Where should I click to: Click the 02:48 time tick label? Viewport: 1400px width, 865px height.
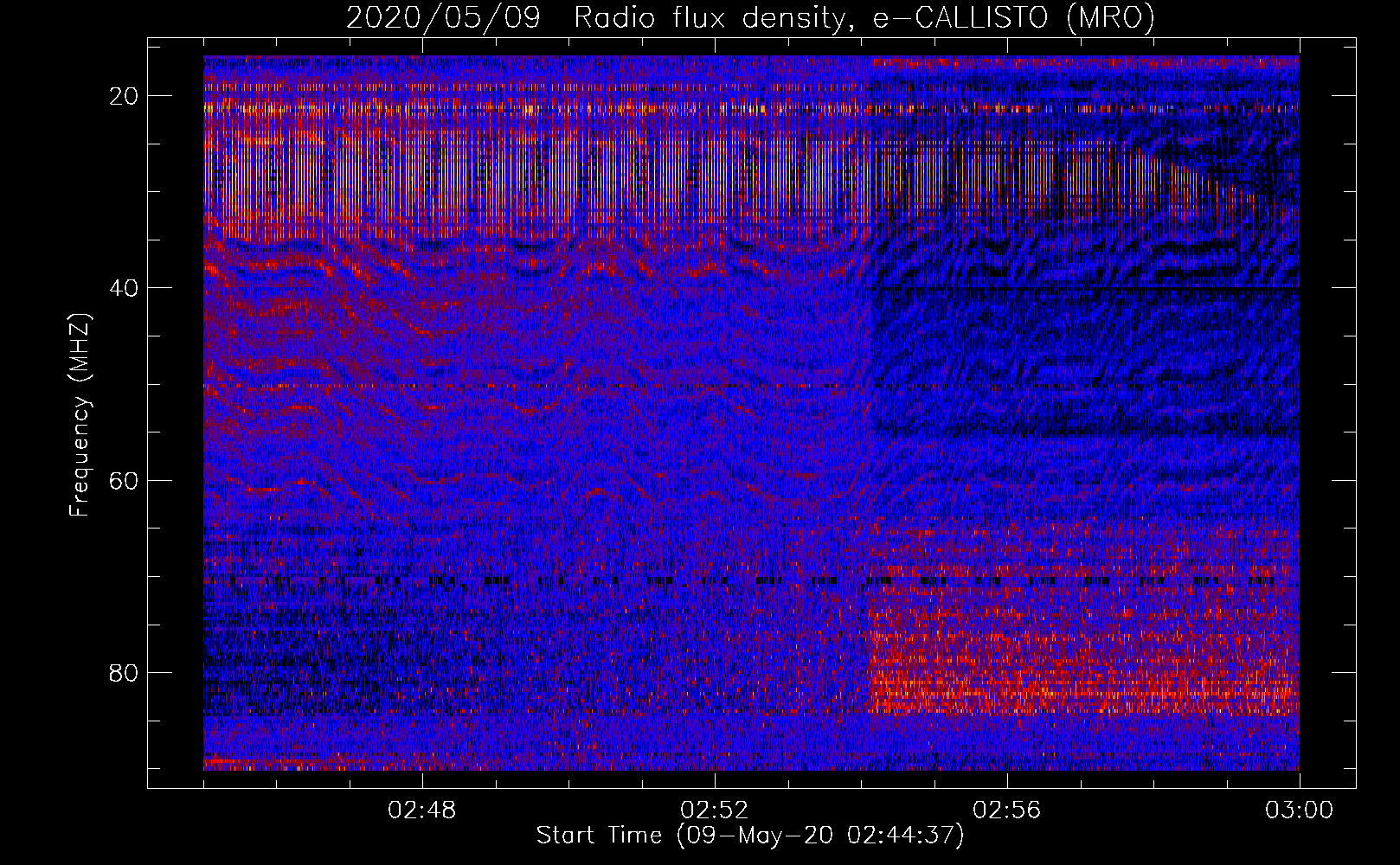tap(422, 811)
